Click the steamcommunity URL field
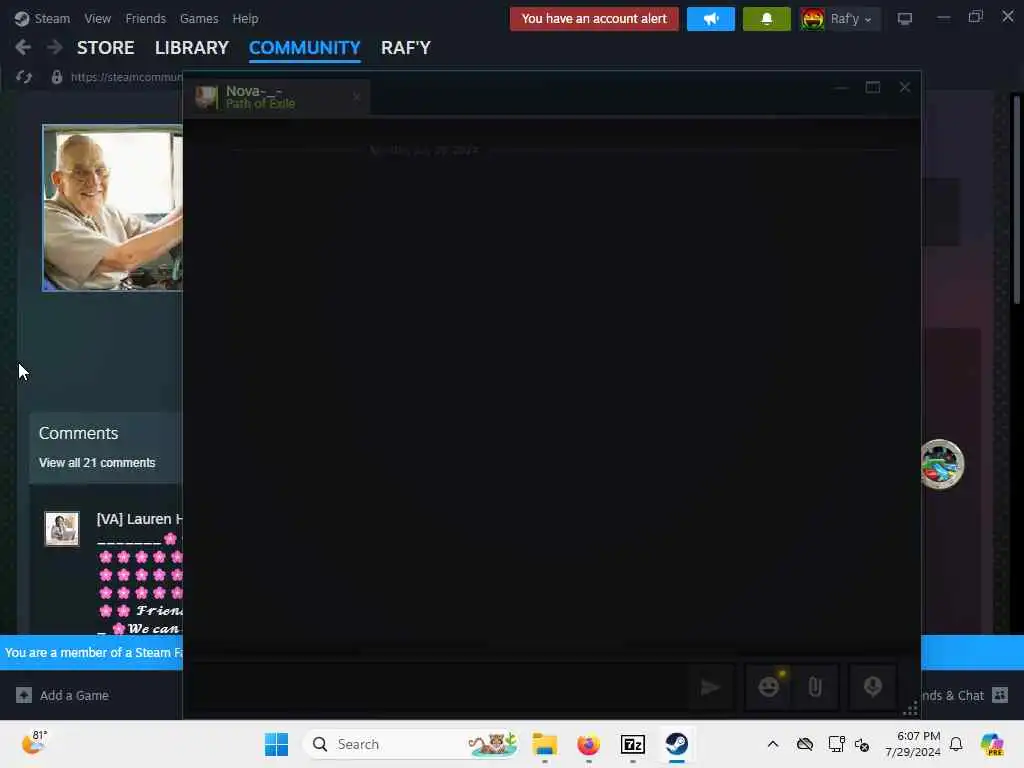1024x768 pixels. [x=126, y=77]
